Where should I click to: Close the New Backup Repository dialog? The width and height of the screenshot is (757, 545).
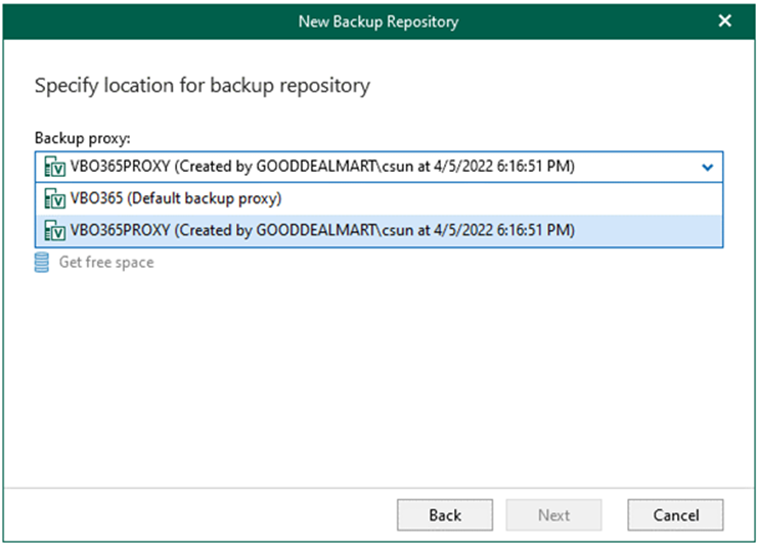tap(725, 21)
